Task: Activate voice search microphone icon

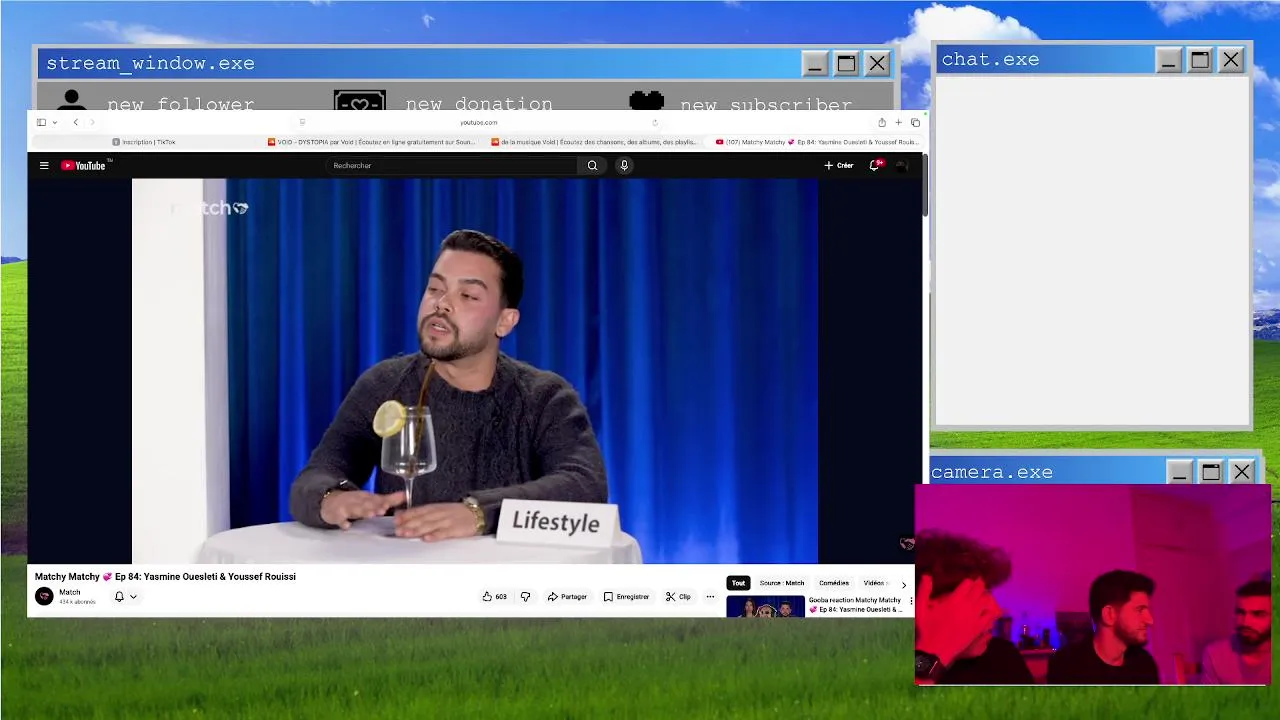Action: pyautogui.click(x=624, y=165)
